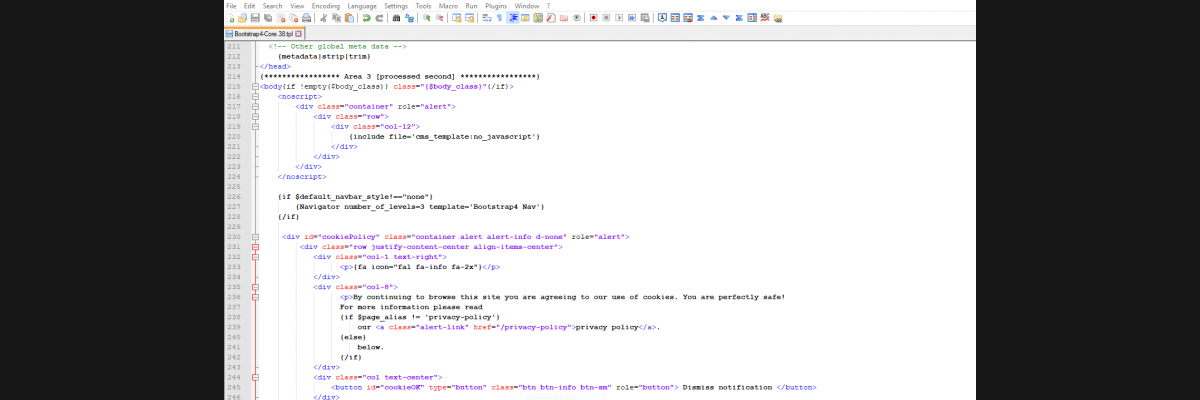Open Find with the binoculars icon
This screenshot has height=400, width=1200.
point(397,18)
